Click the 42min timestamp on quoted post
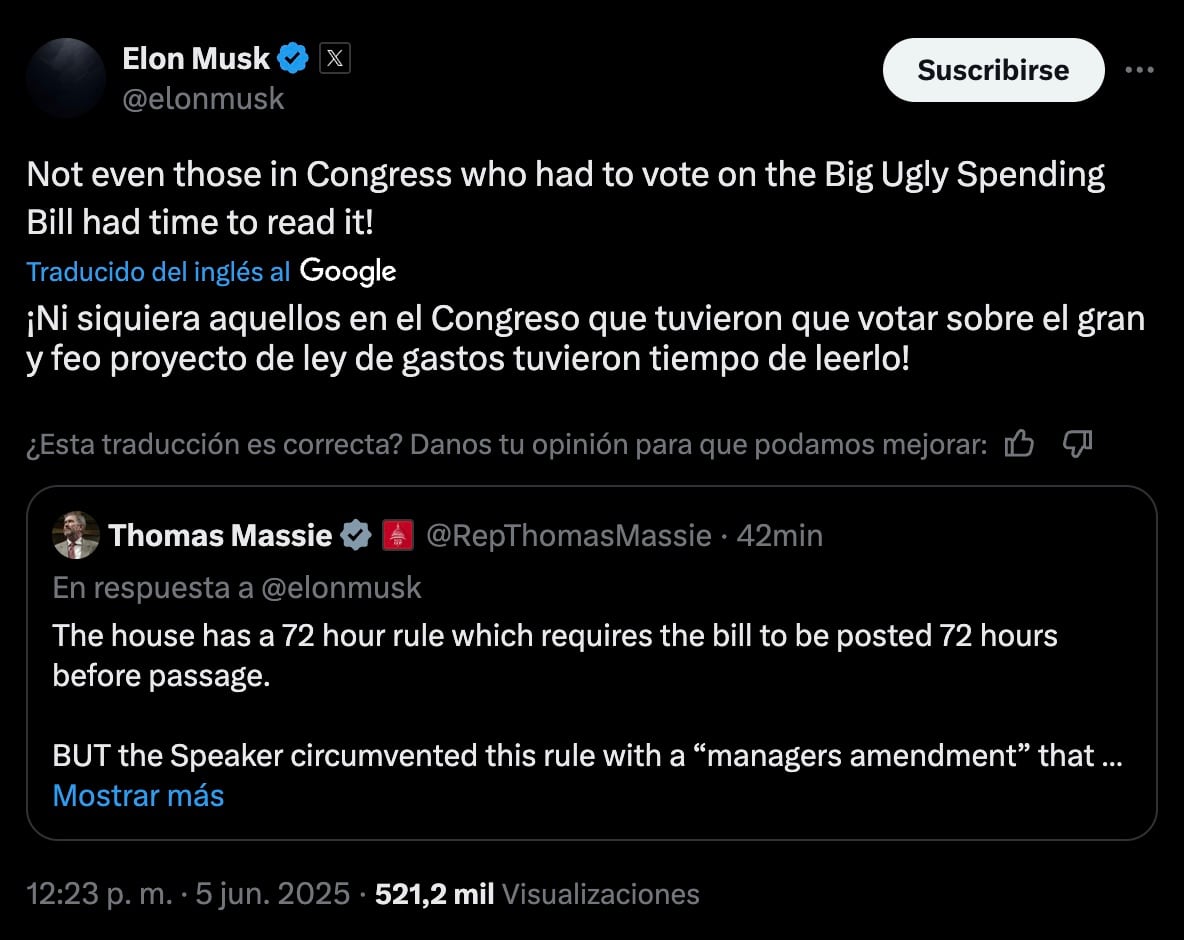 tap(779, 536)
